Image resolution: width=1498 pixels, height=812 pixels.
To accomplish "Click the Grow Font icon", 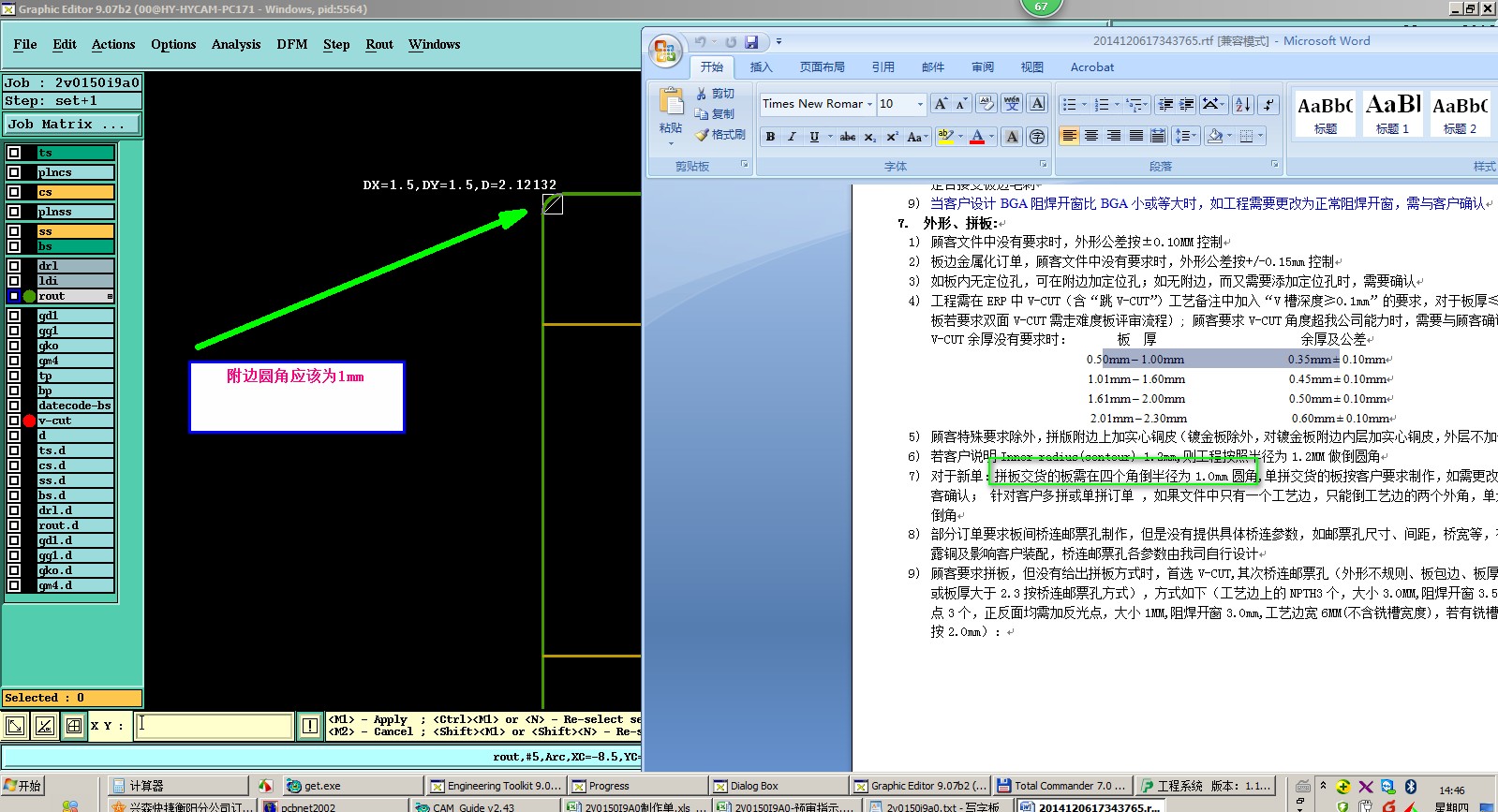I will (x=941, y=104).
